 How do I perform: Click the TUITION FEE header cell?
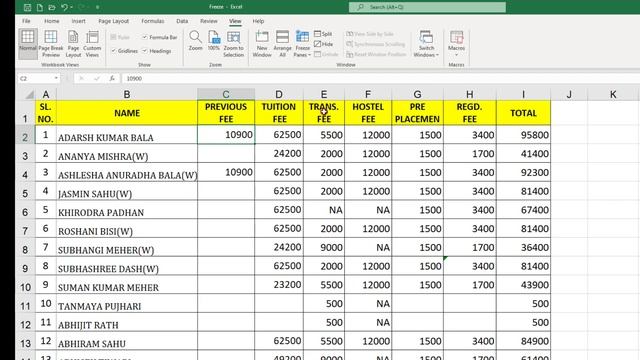pos(279,113)
